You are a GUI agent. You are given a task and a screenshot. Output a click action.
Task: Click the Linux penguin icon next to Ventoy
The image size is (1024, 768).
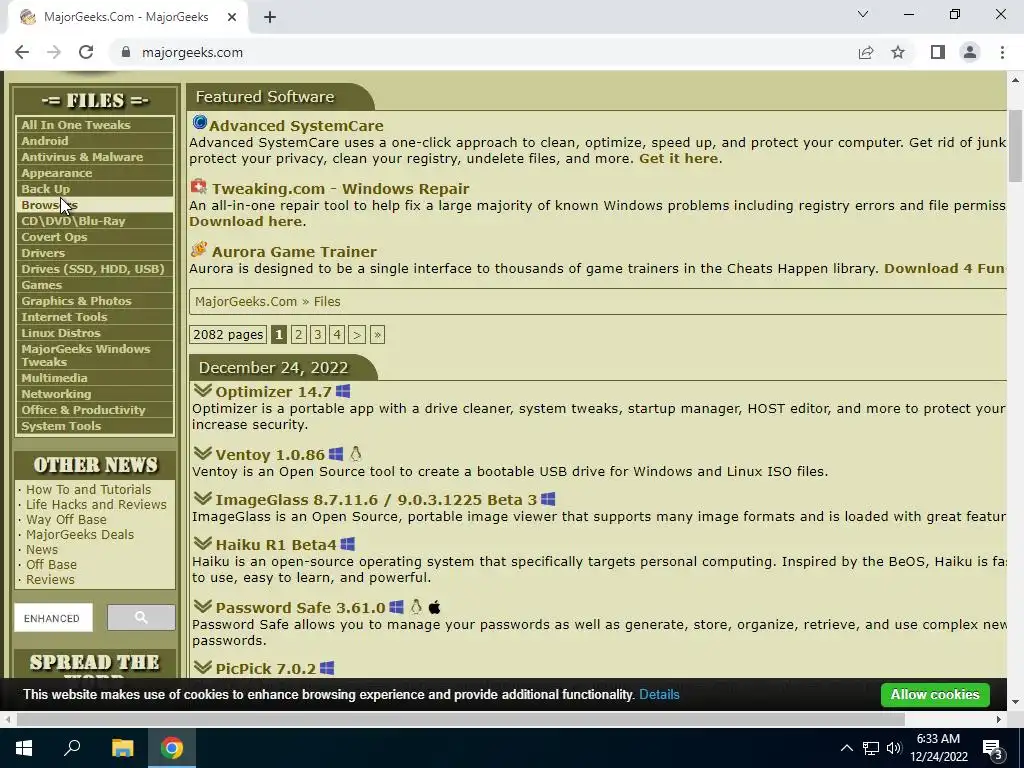click(x=355, y=454)
